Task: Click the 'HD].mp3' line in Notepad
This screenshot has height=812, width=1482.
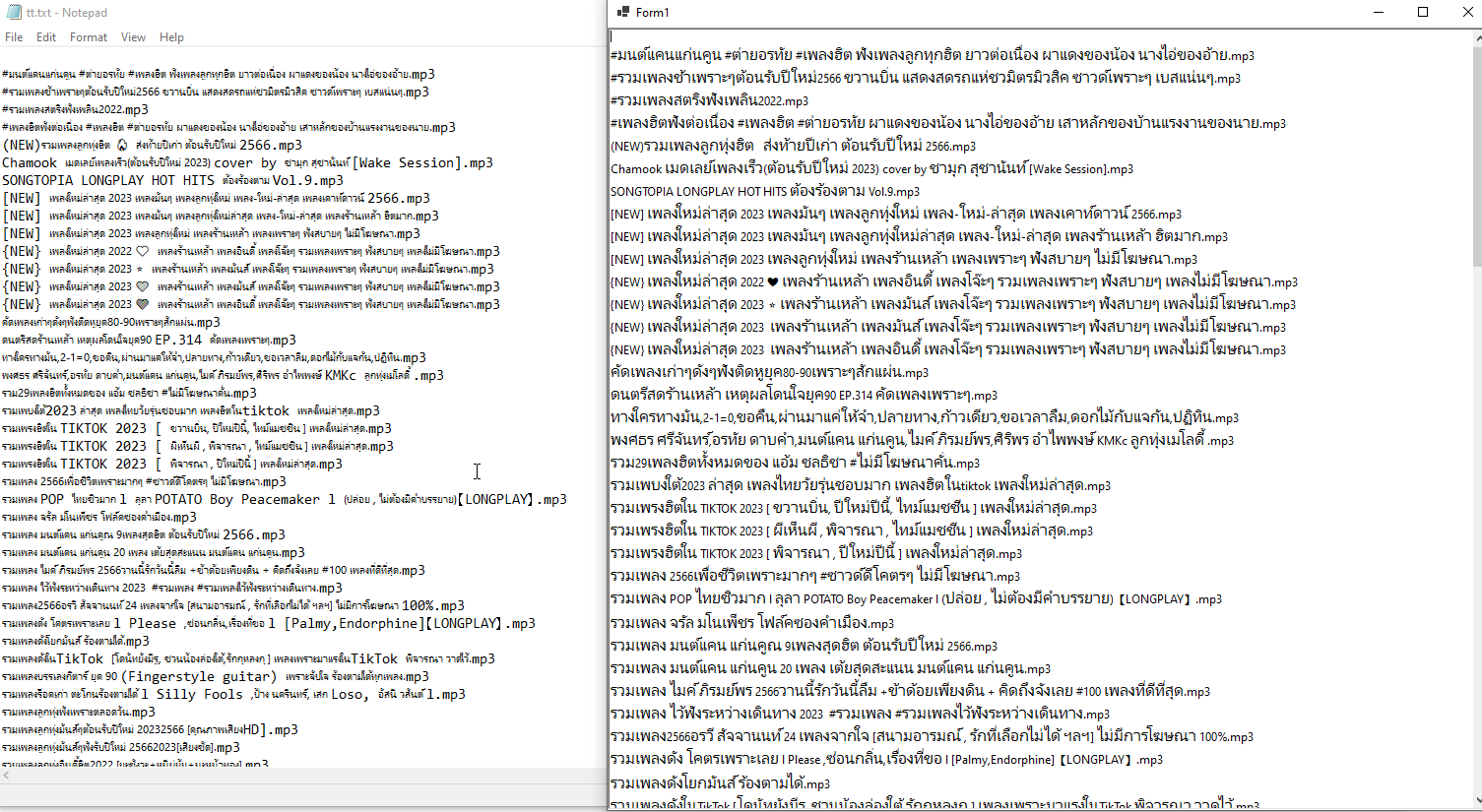Action: click(x=150, y=730)
